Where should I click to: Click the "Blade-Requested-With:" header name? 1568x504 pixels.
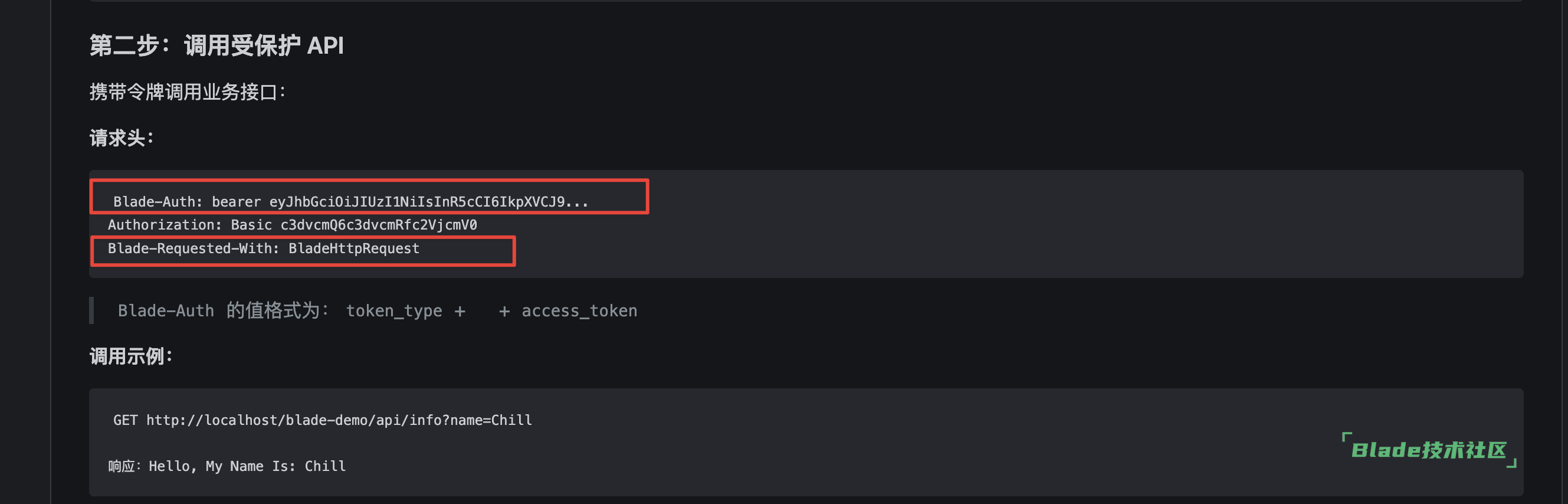point(193,248)
